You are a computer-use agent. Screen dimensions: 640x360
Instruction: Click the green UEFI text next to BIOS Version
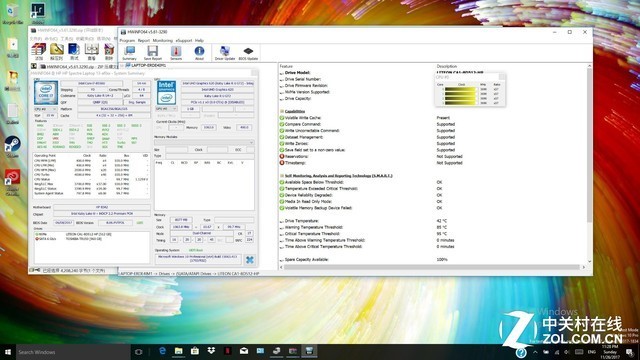point(140,223)
